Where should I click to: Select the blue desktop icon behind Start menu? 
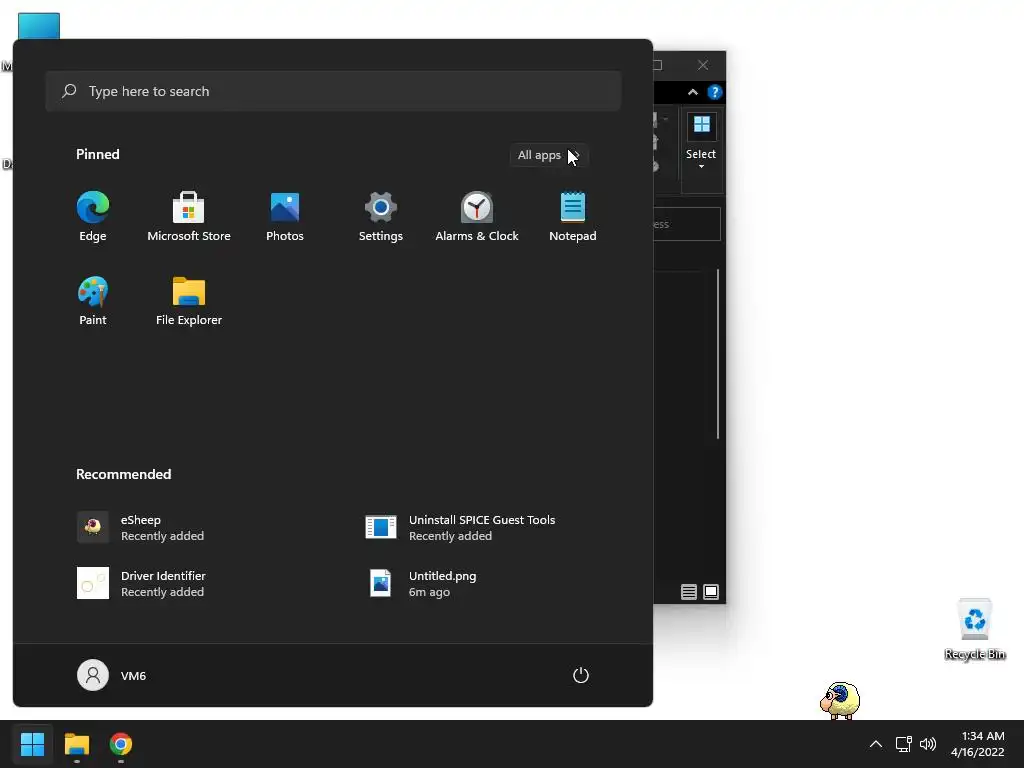pos(39,26)
